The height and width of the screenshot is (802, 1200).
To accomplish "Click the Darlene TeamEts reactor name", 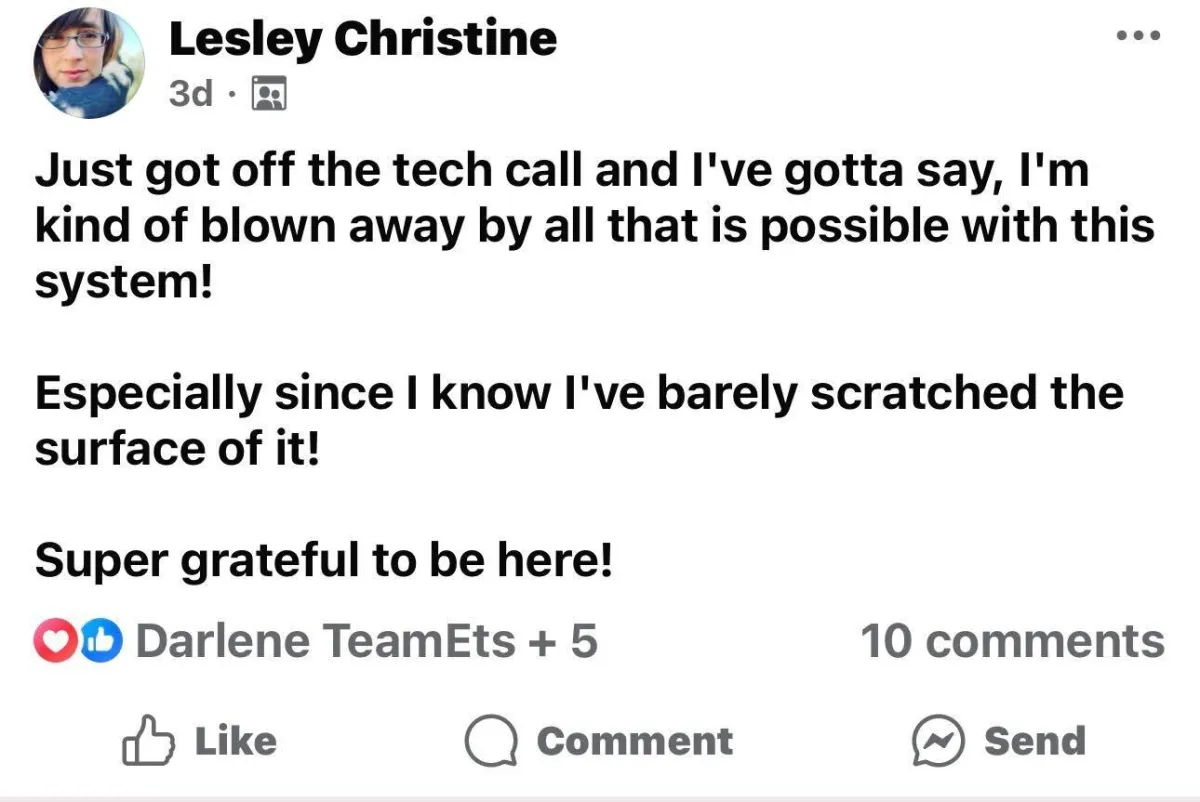I will pyautogui.click(x=325, y=641).
